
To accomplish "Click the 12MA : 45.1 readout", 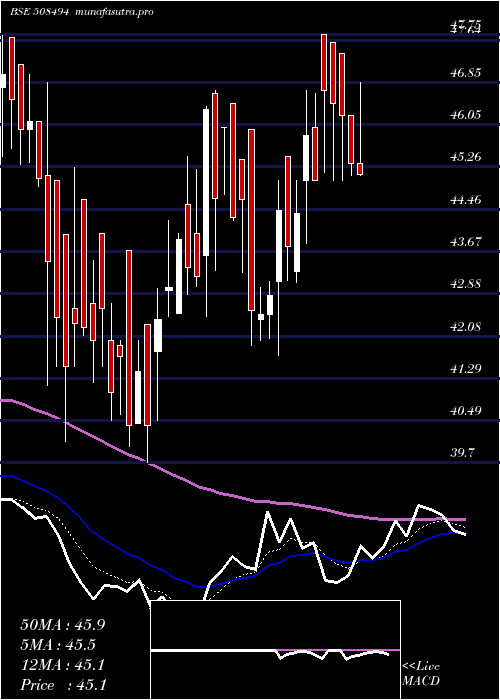I will [63, 665].
